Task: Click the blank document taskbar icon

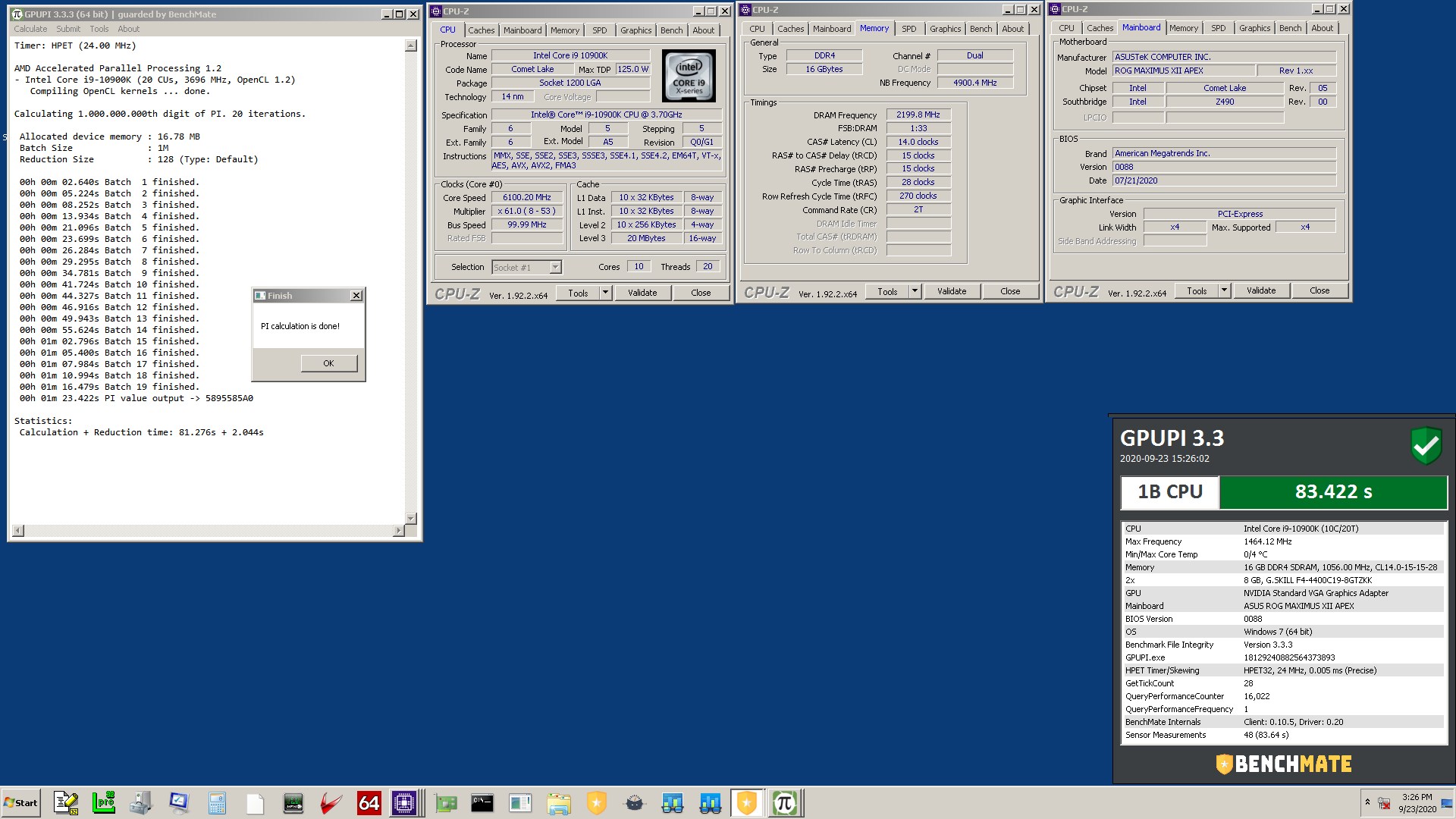Action: coord(255,802)
